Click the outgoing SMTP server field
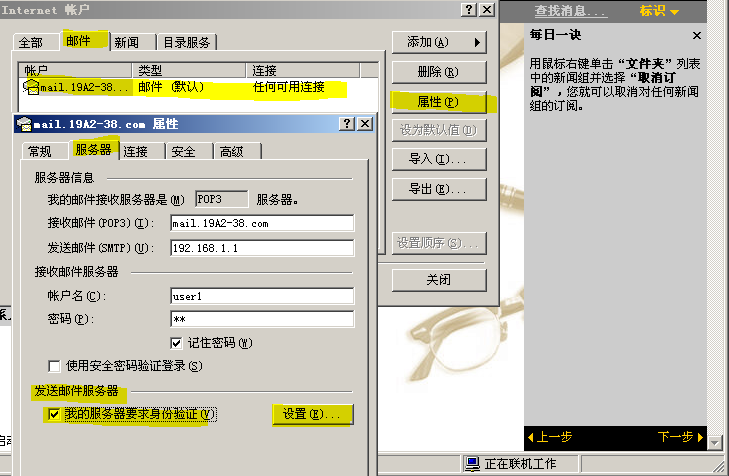The image size is (729, 476). (x=262, y=248)
